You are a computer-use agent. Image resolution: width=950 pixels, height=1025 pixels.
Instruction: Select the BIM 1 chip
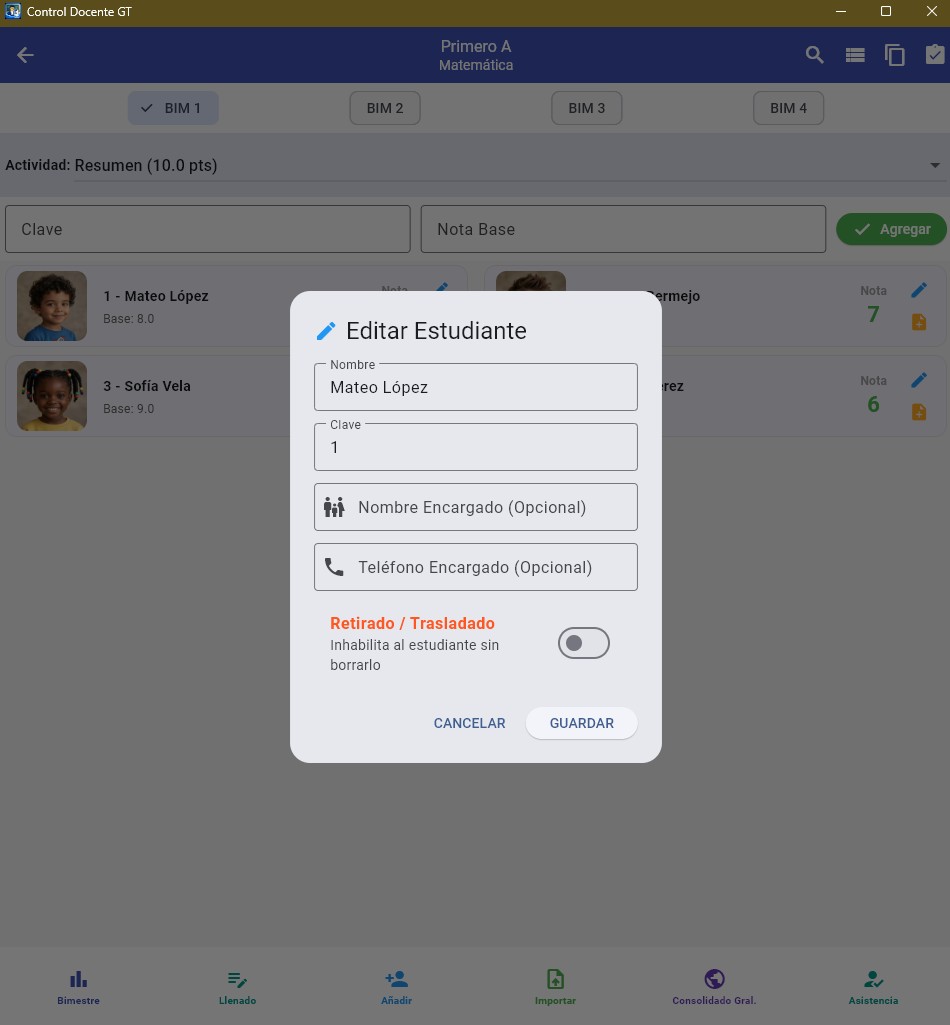173,108
